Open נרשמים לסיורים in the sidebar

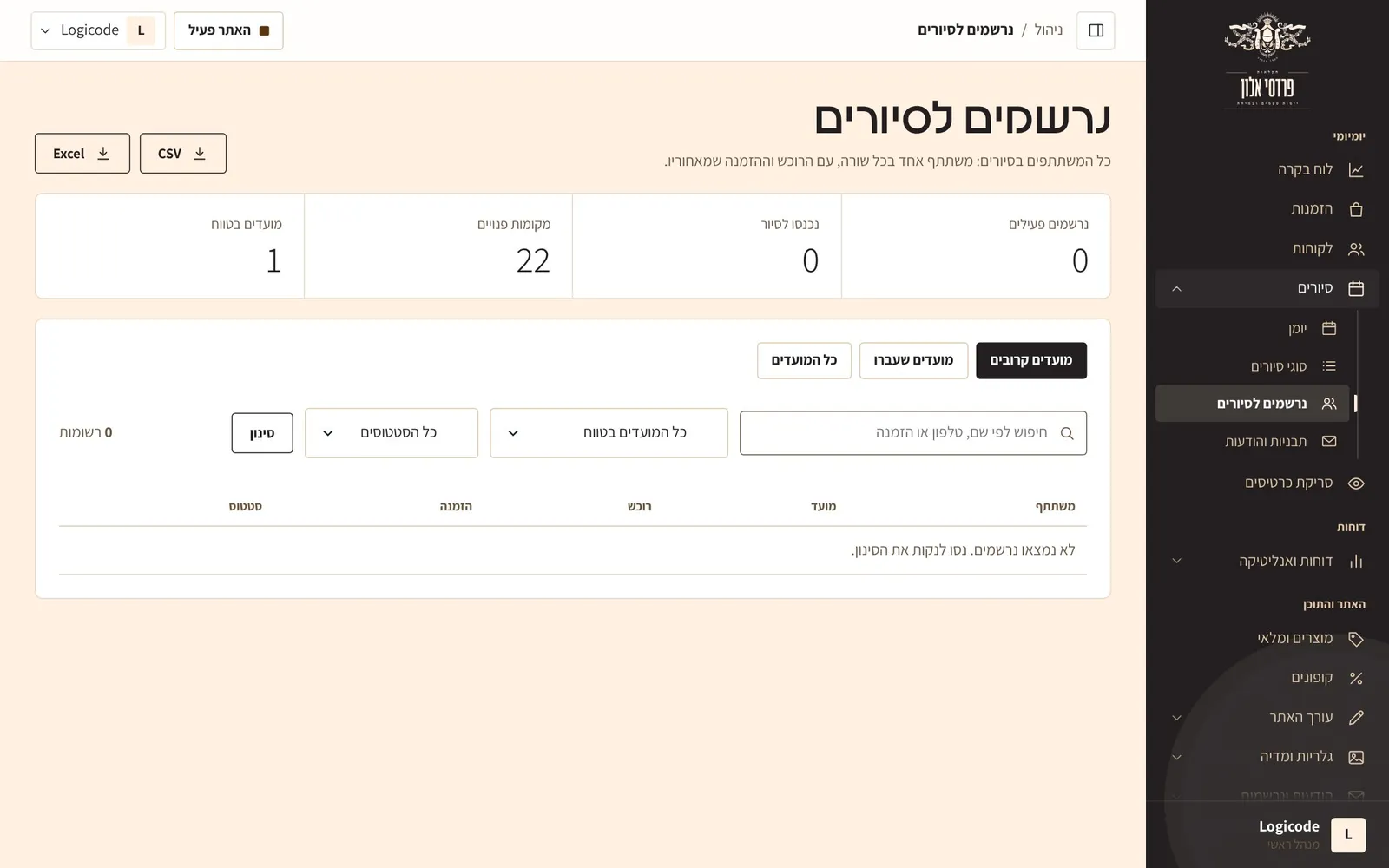tap(1252, 404)
